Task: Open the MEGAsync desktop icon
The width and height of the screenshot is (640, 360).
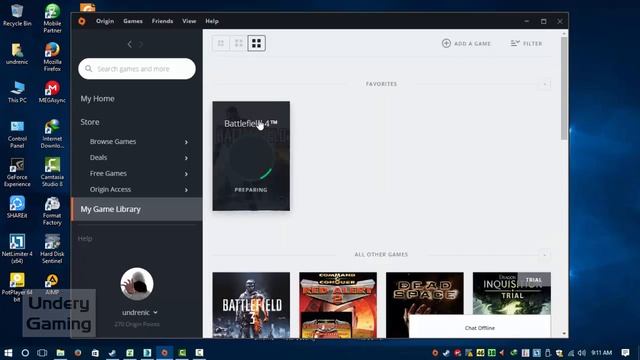Action: [x=52, y=92]
